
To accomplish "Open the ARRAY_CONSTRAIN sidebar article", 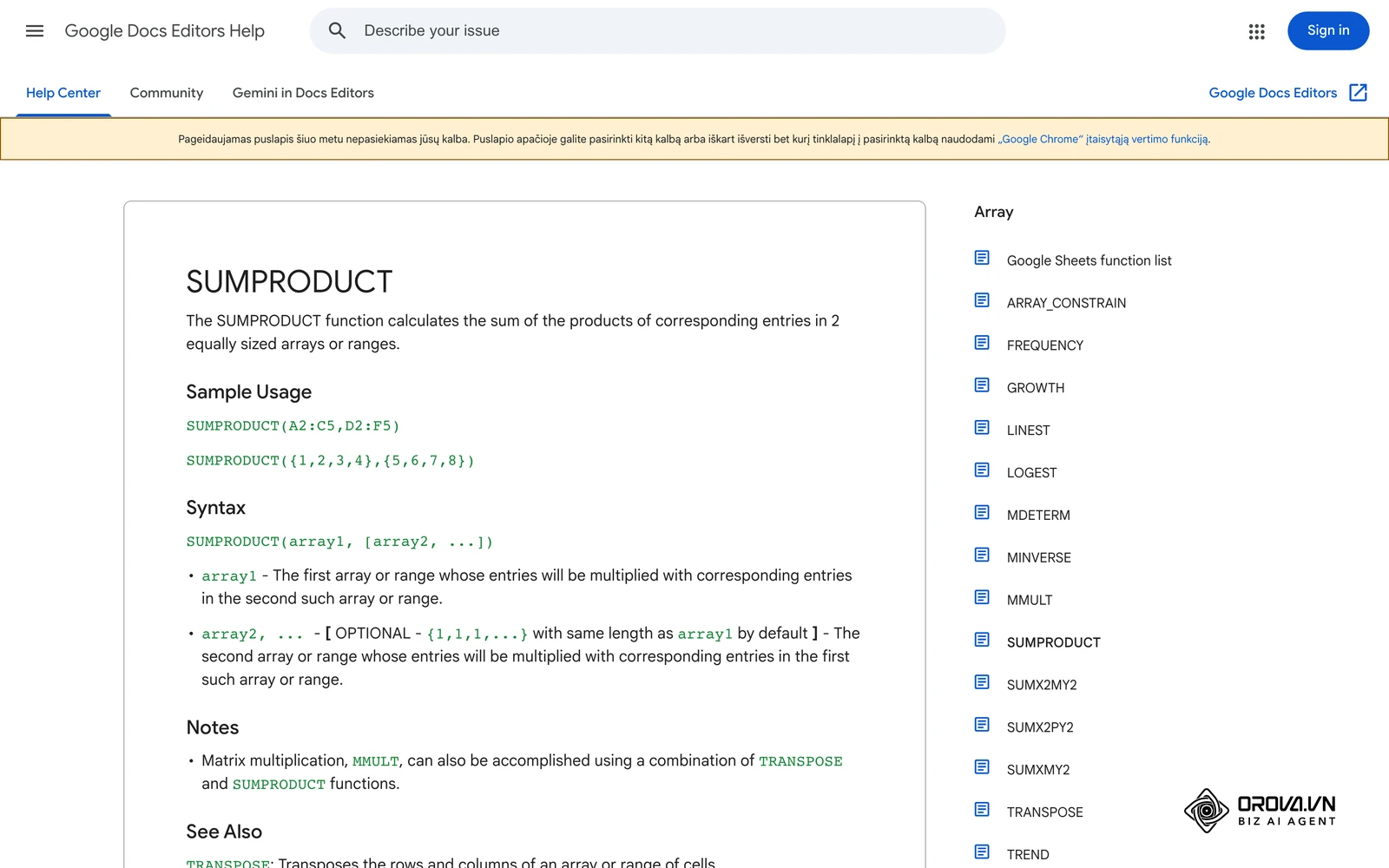I will (x=1066, y=303).
